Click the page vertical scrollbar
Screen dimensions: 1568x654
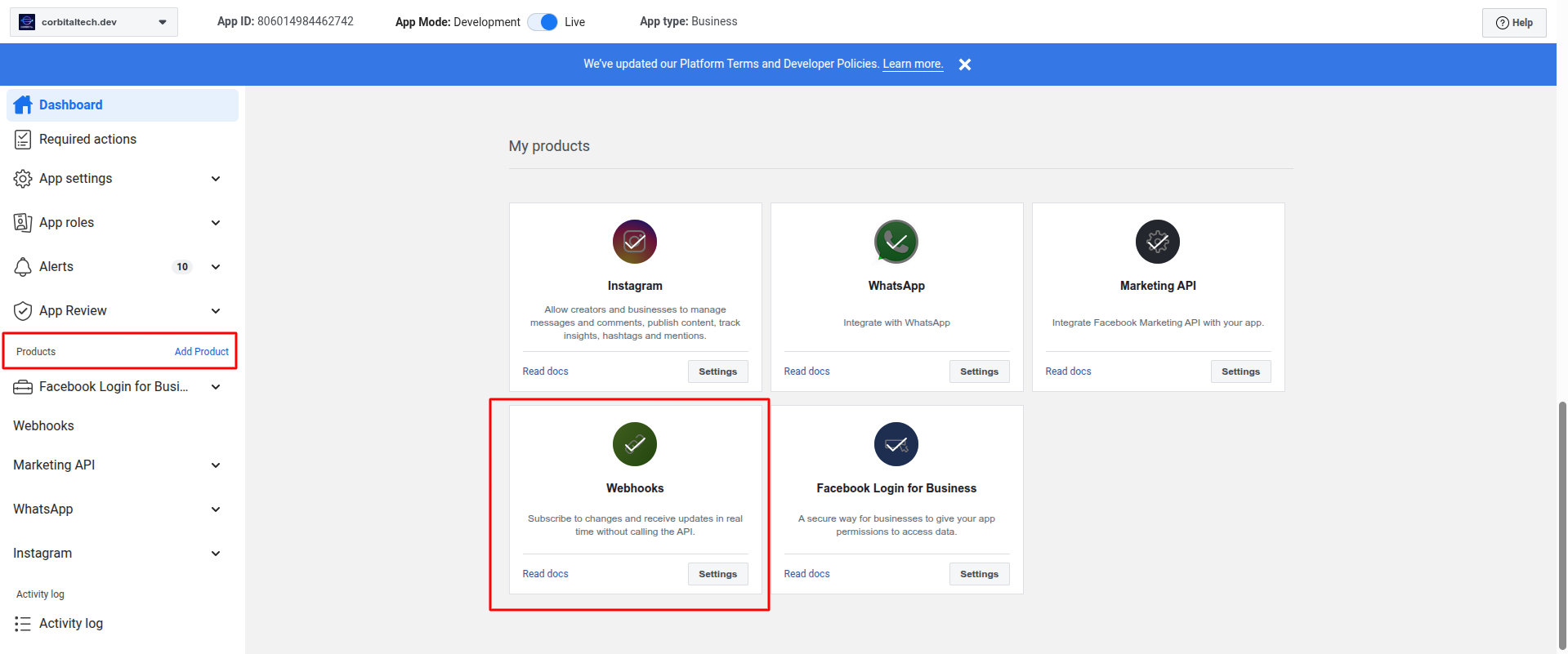[1561, 523]
